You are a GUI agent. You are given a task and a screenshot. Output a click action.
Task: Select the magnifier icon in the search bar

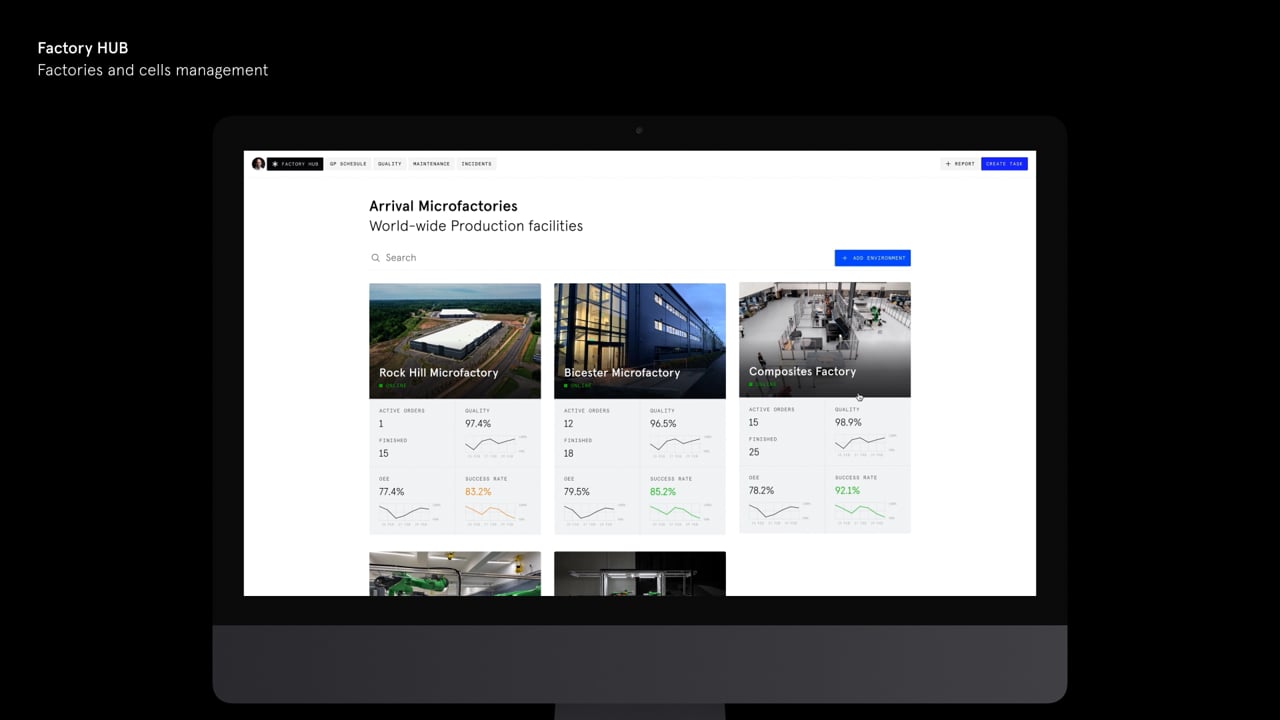click(x=376, y=258)
